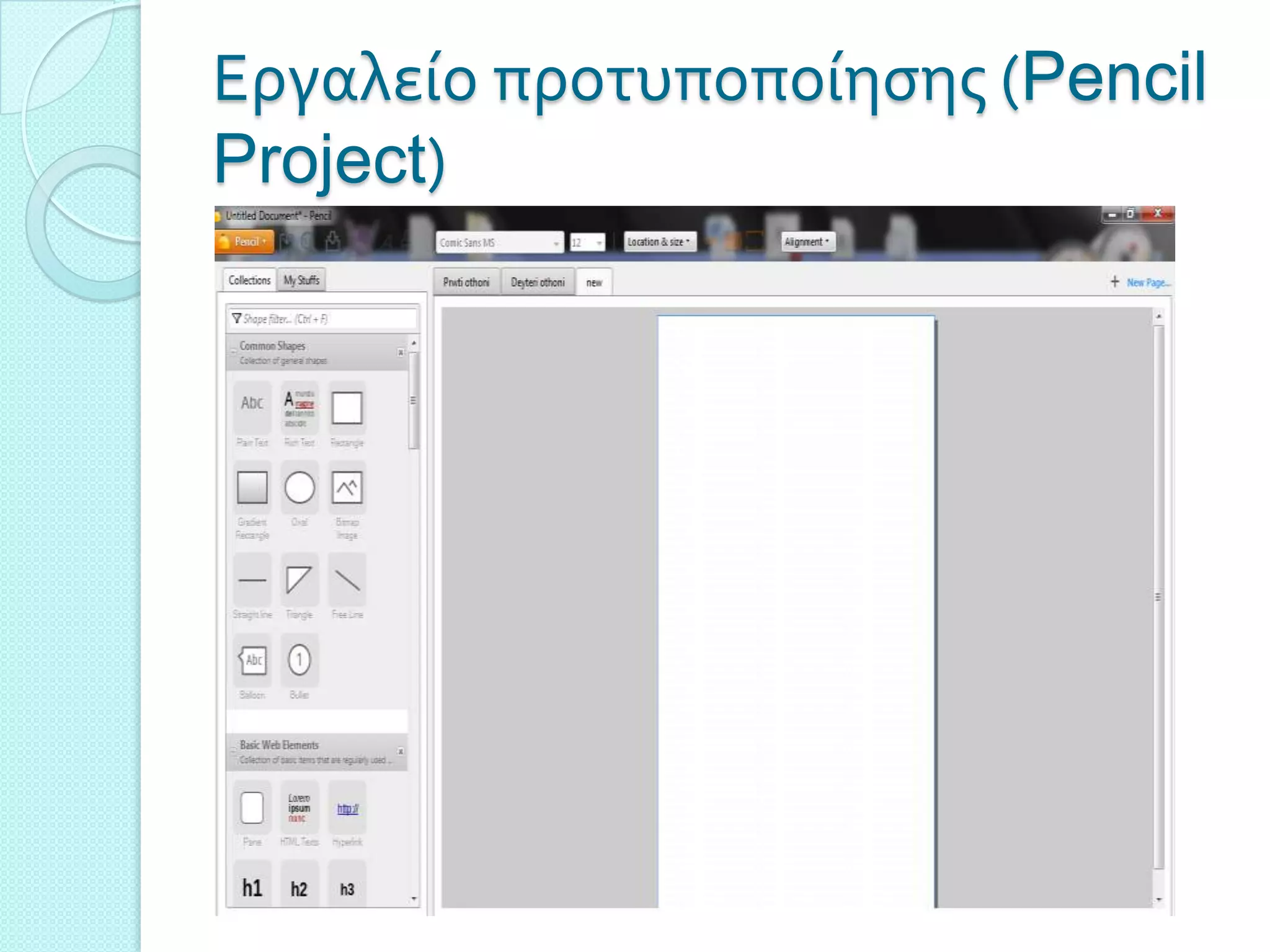Close the Common Shapes collection
Image resolution: width=1270 pixels, height=952 pixels.
click(401, 352)
